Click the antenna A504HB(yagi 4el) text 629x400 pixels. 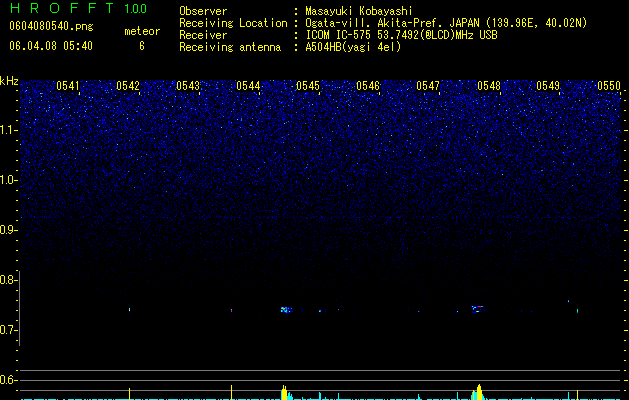pyautogui.click(x=353, y=47)
